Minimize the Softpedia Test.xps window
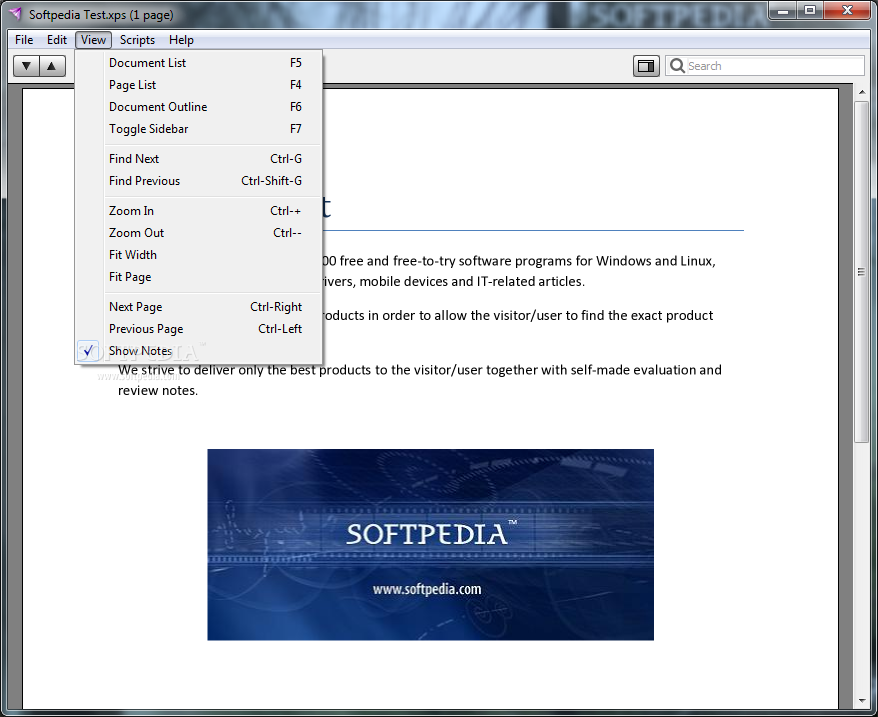Viewport: 878px width, 717px height. pos(783,11)
